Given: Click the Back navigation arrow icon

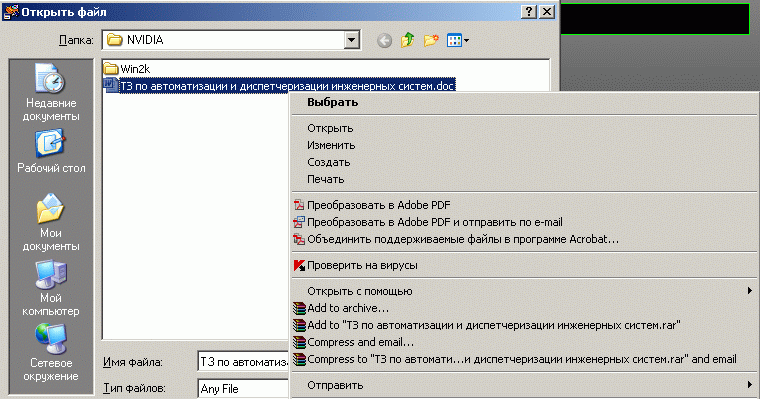Looking at the screenshot, I should 384,41.
